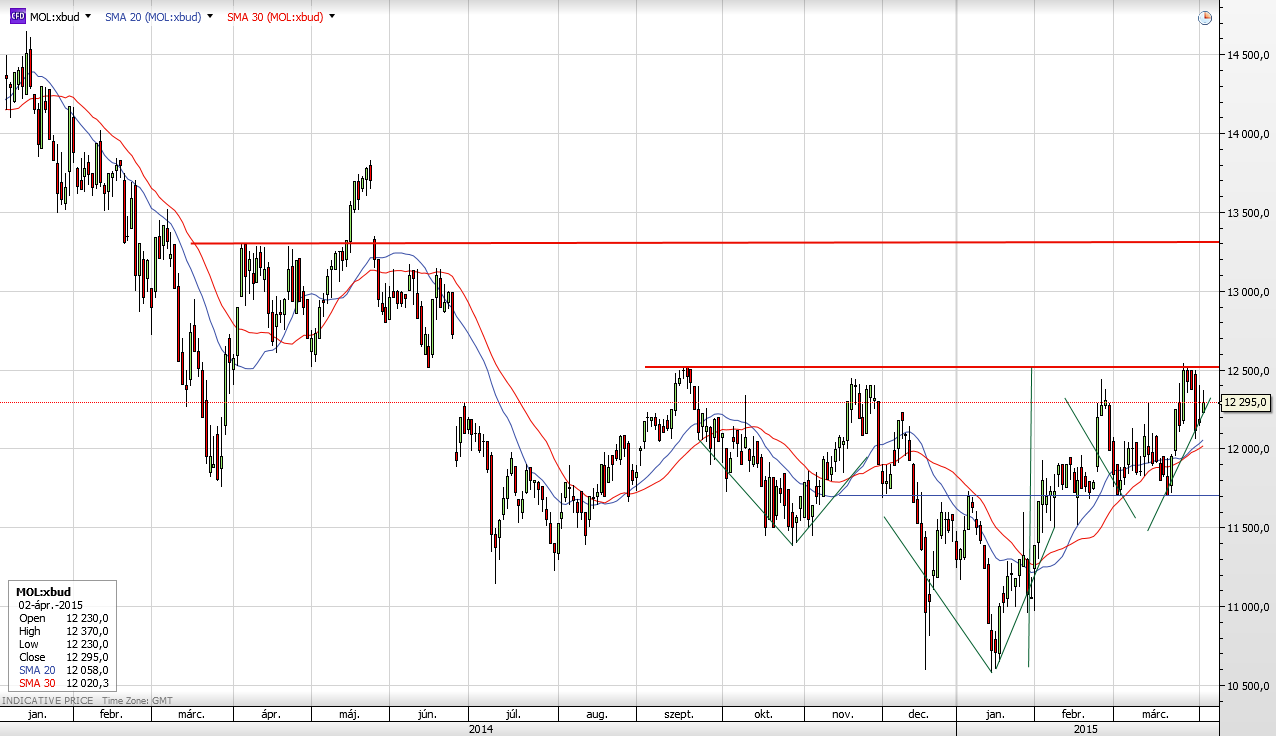Click the máj. month on time axis
Image resolution: width=1276 pixels, height=736 pixels.
(x=349, y=715)
